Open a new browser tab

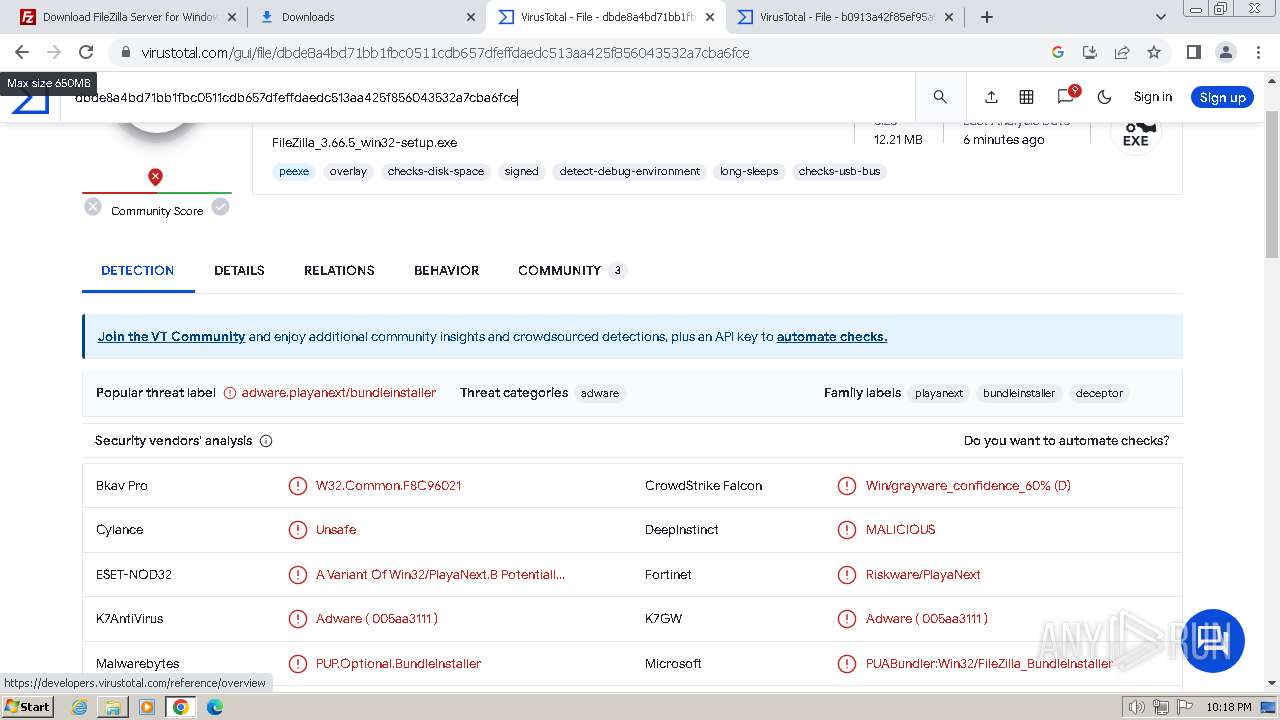[x=987, y=17]
